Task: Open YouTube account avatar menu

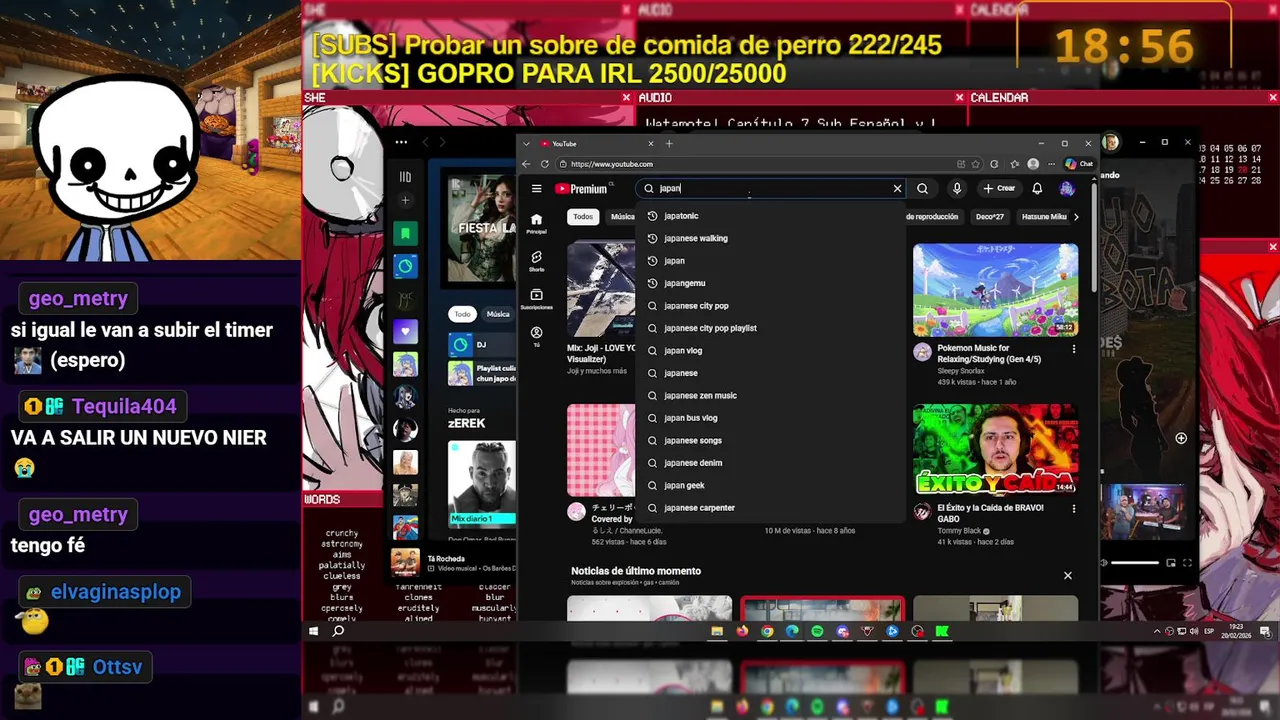Action: (1067, 188)
